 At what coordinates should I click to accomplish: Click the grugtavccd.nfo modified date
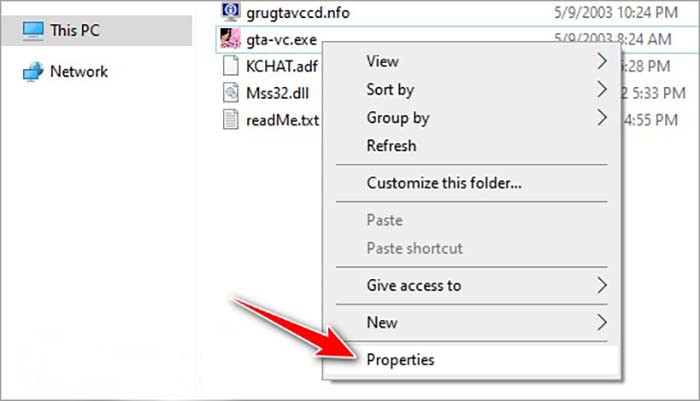tap(616, 13)
